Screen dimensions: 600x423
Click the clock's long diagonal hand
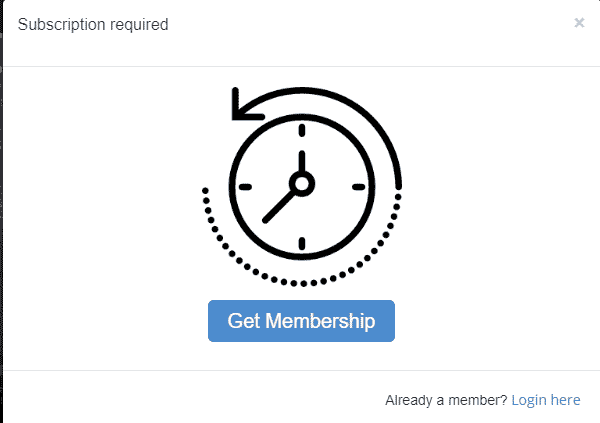click(x=279, y=207)
